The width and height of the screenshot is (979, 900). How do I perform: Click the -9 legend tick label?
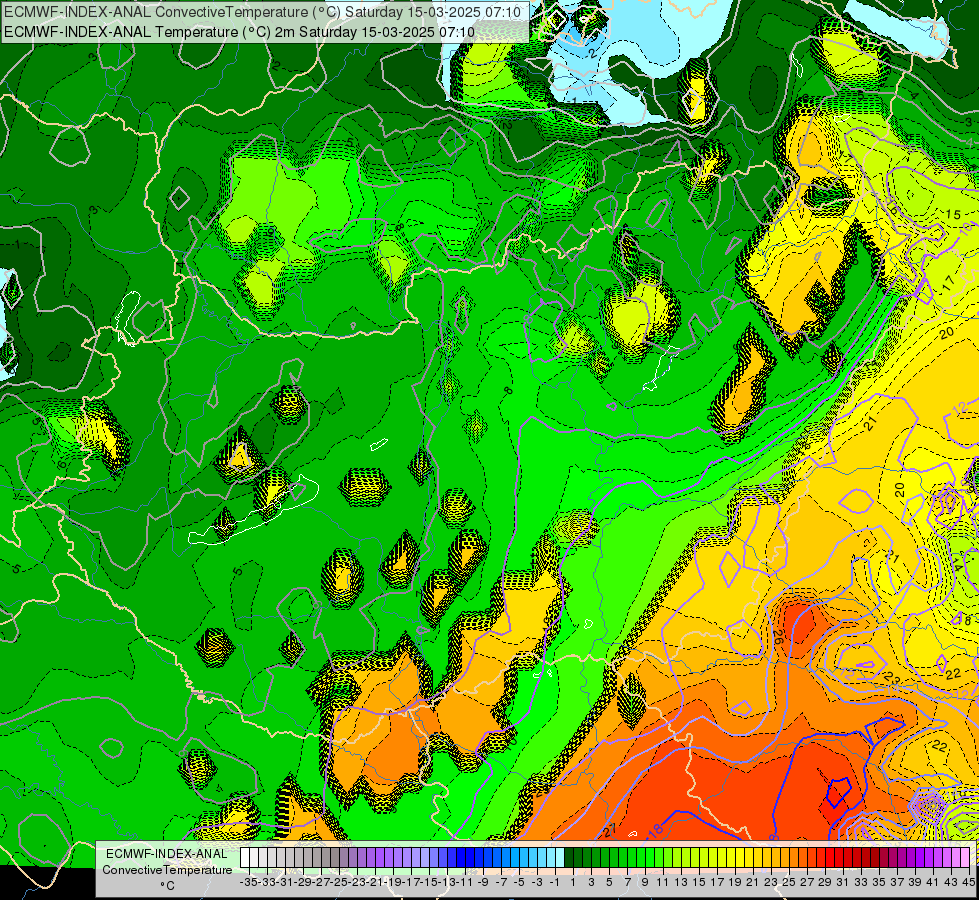483,883
